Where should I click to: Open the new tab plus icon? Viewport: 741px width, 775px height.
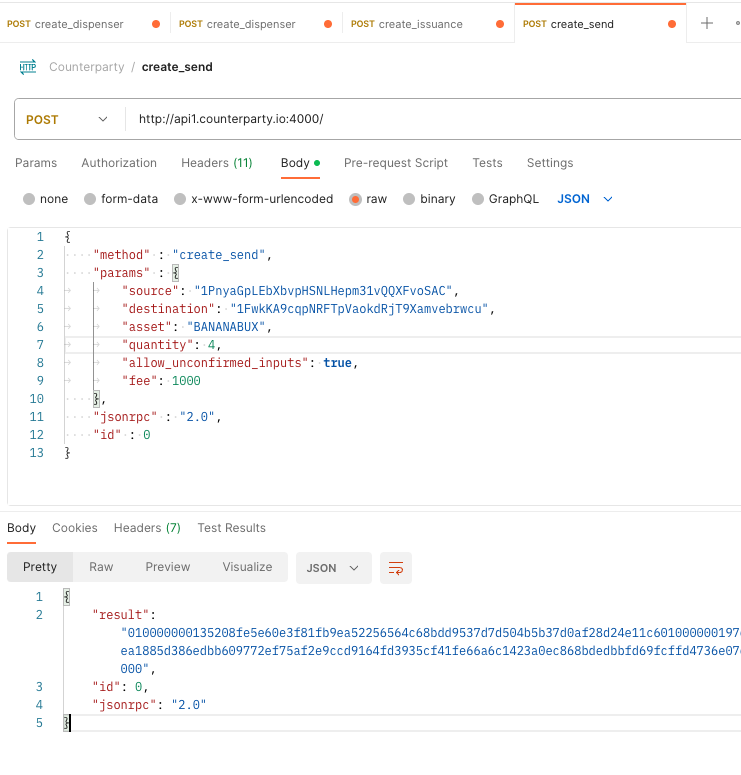click(x=707, y=23)
